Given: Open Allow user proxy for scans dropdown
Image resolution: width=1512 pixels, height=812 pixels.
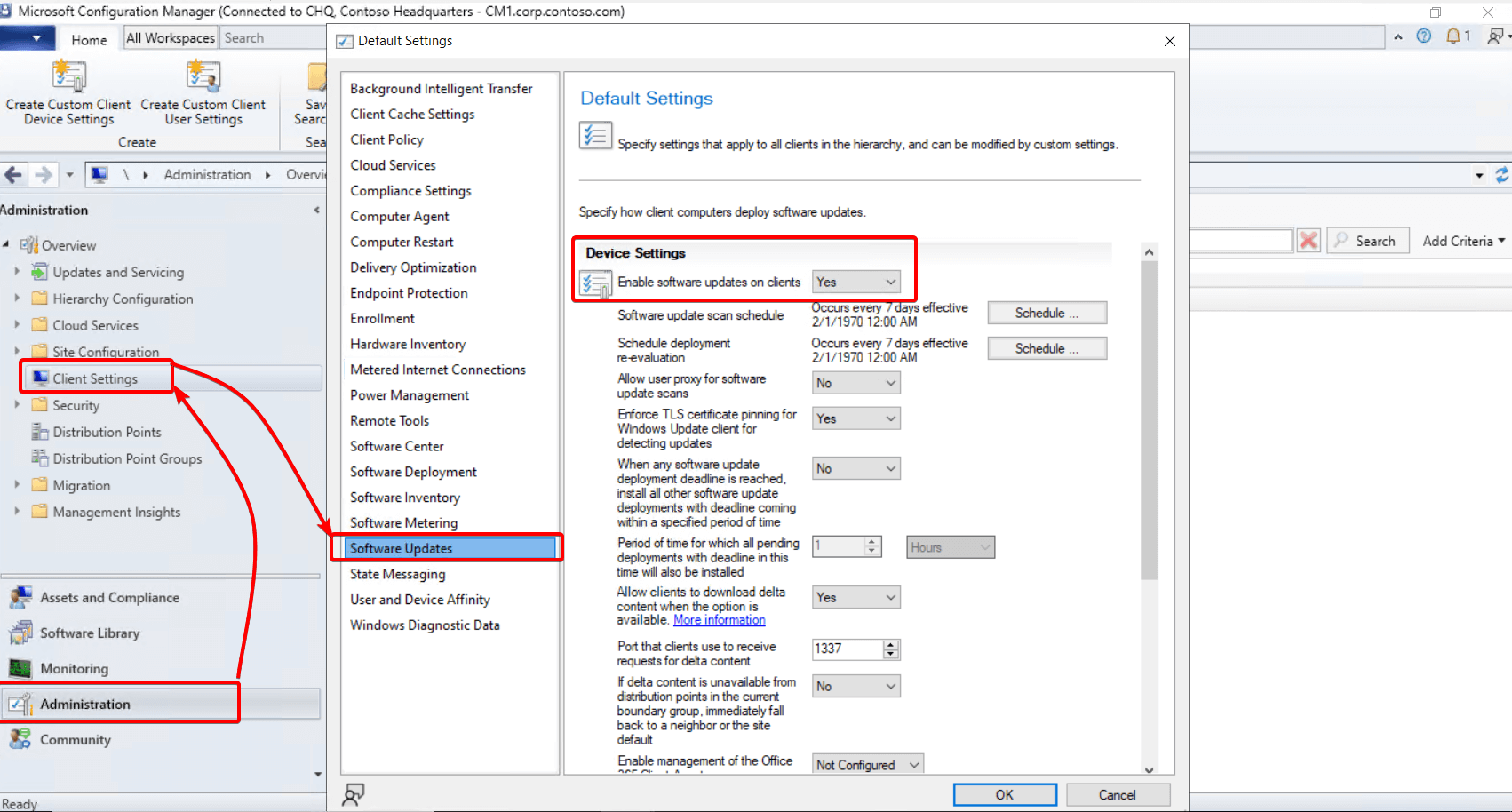Looking at the screenshot, I should (x=856, y=383).
